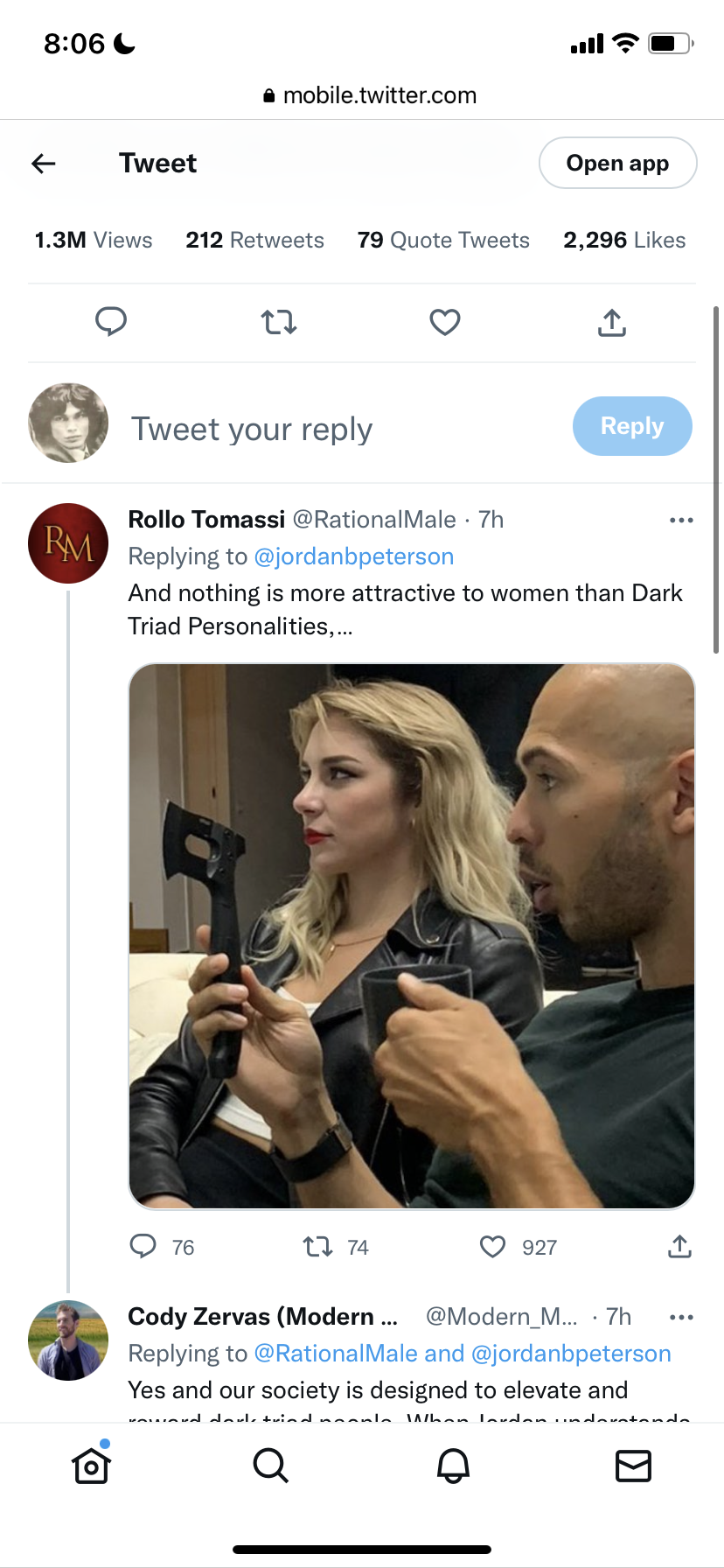
Task: Open the Search tab with the magnifier icon
Action: (x=271, y=1466)
